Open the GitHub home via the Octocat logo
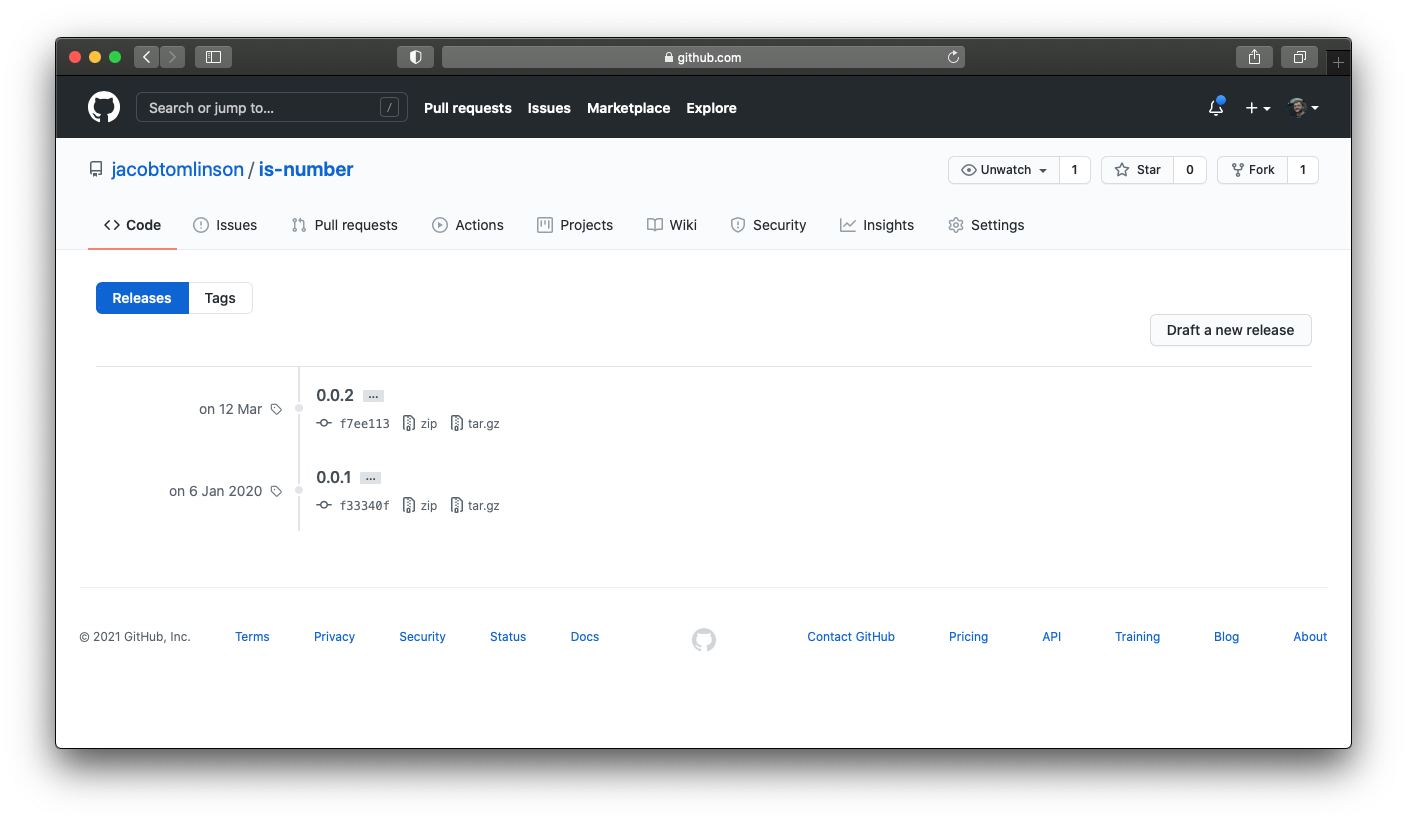The image size is (1407, 822). [103, 107]
